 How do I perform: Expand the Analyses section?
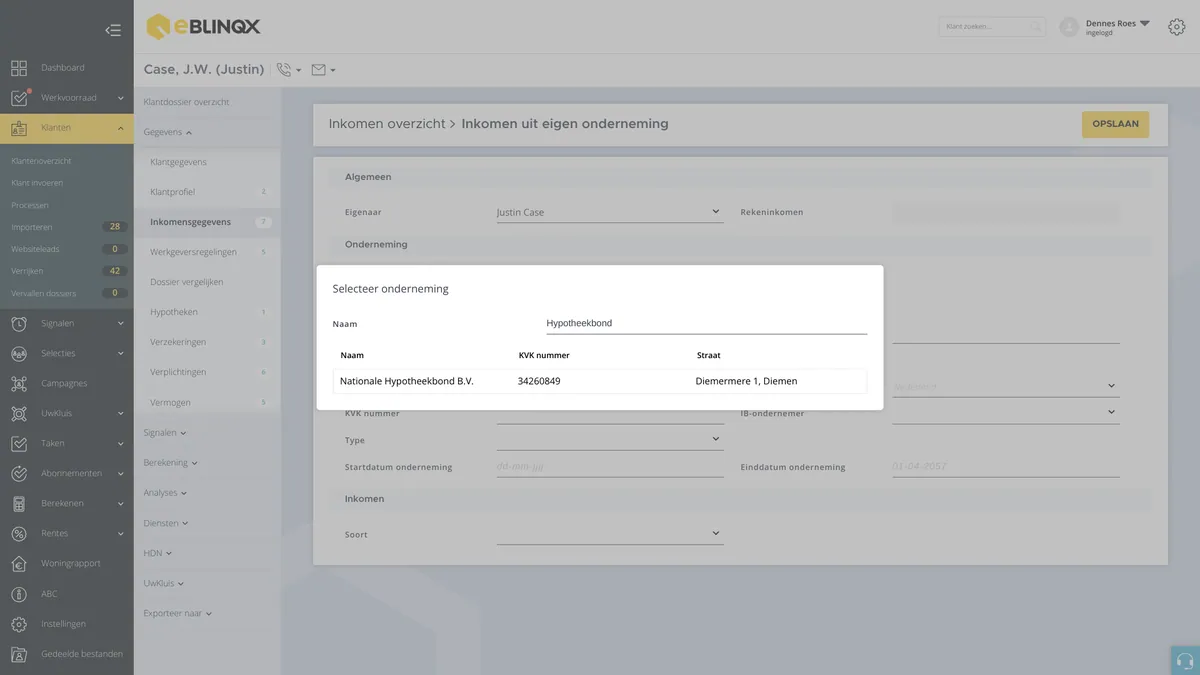click(166, 493)
